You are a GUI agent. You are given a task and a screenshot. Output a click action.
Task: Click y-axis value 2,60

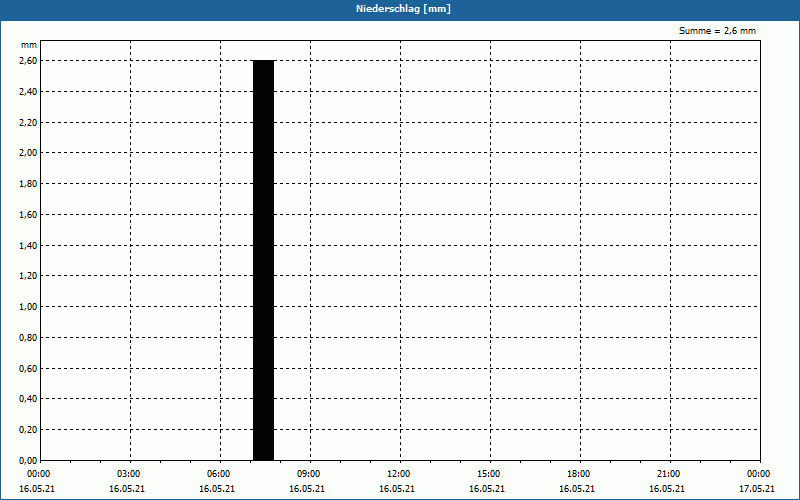point(28,61)
